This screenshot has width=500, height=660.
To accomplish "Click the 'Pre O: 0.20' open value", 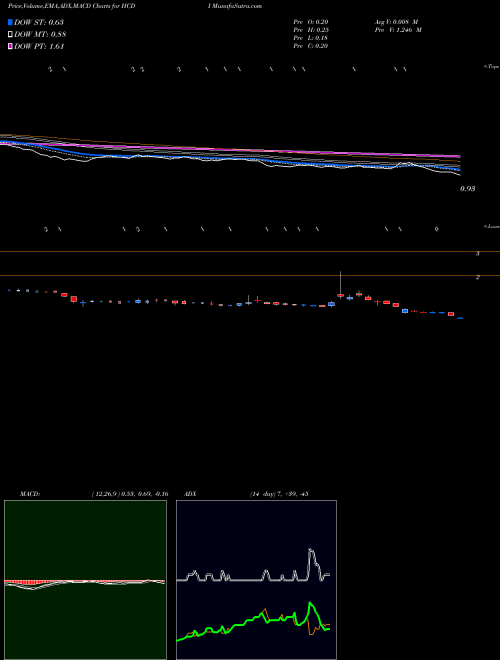I will [x=311, y=22].
